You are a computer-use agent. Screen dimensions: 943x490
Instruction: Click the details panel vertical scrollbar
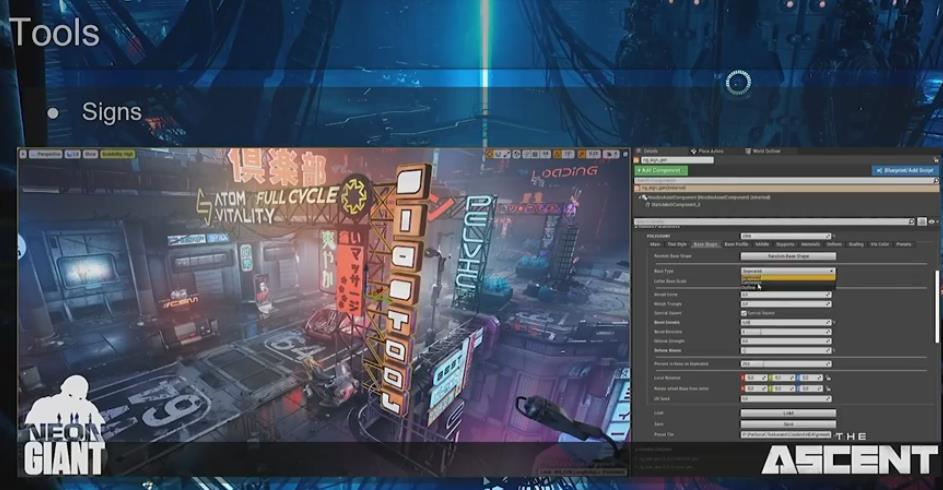coord(936,307)
